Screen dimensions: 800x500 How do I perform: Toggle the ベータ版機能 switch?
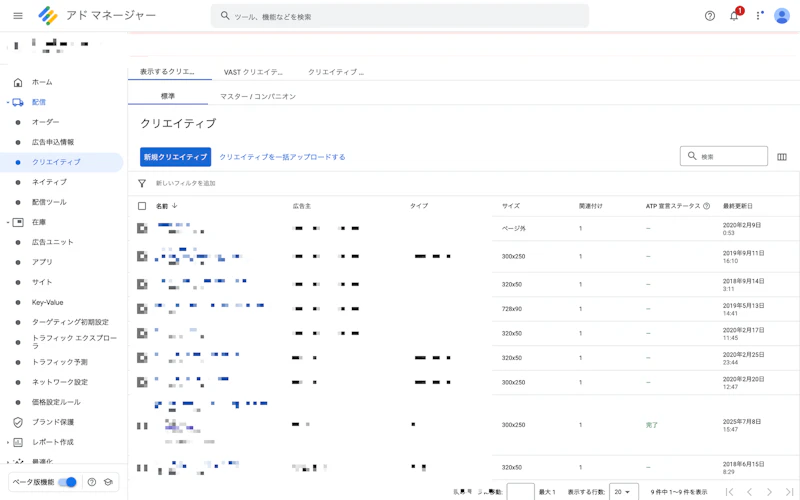[67, 482]
